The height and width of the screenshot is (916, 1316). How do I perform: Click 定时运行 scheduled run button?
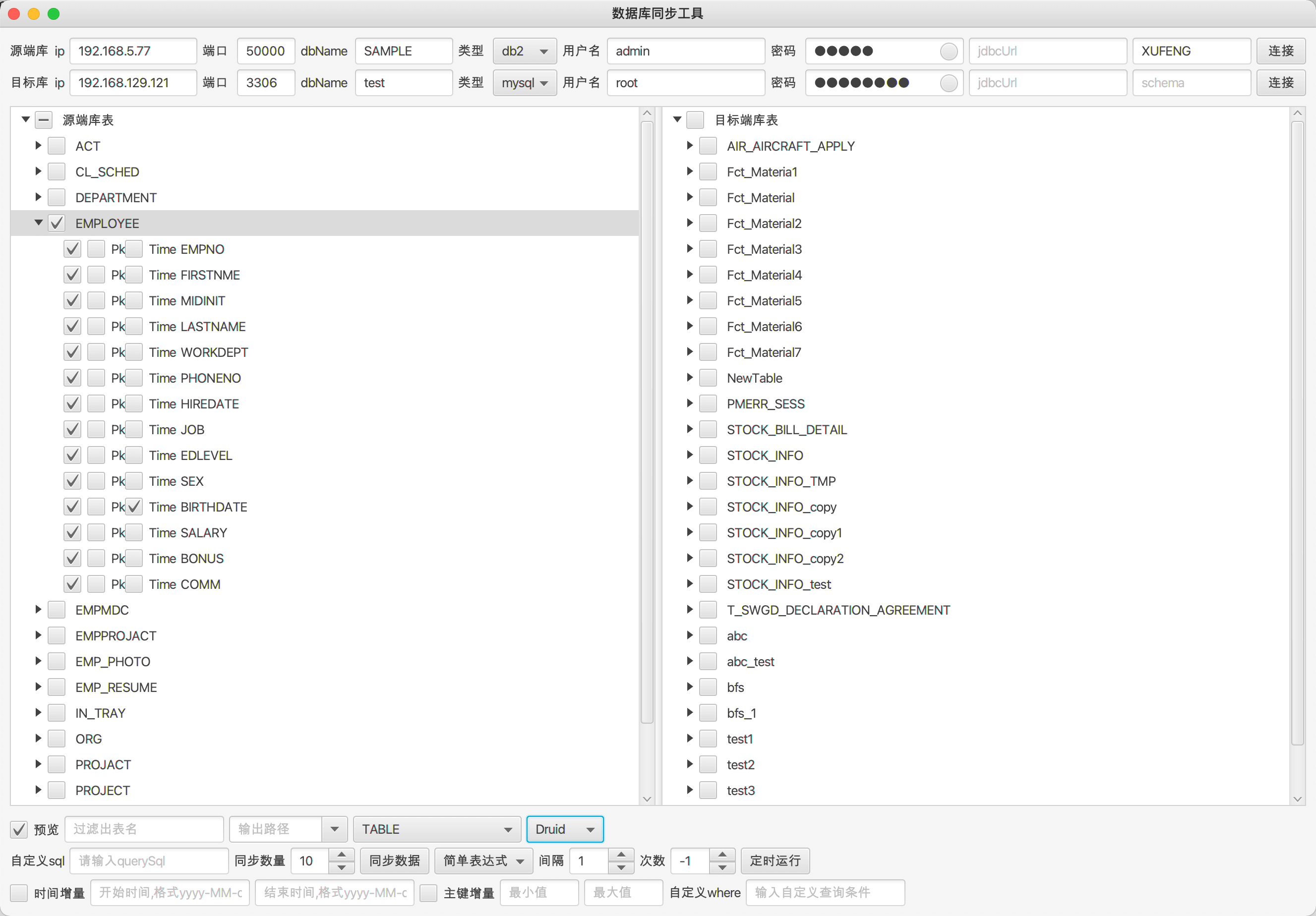[775, 860]
